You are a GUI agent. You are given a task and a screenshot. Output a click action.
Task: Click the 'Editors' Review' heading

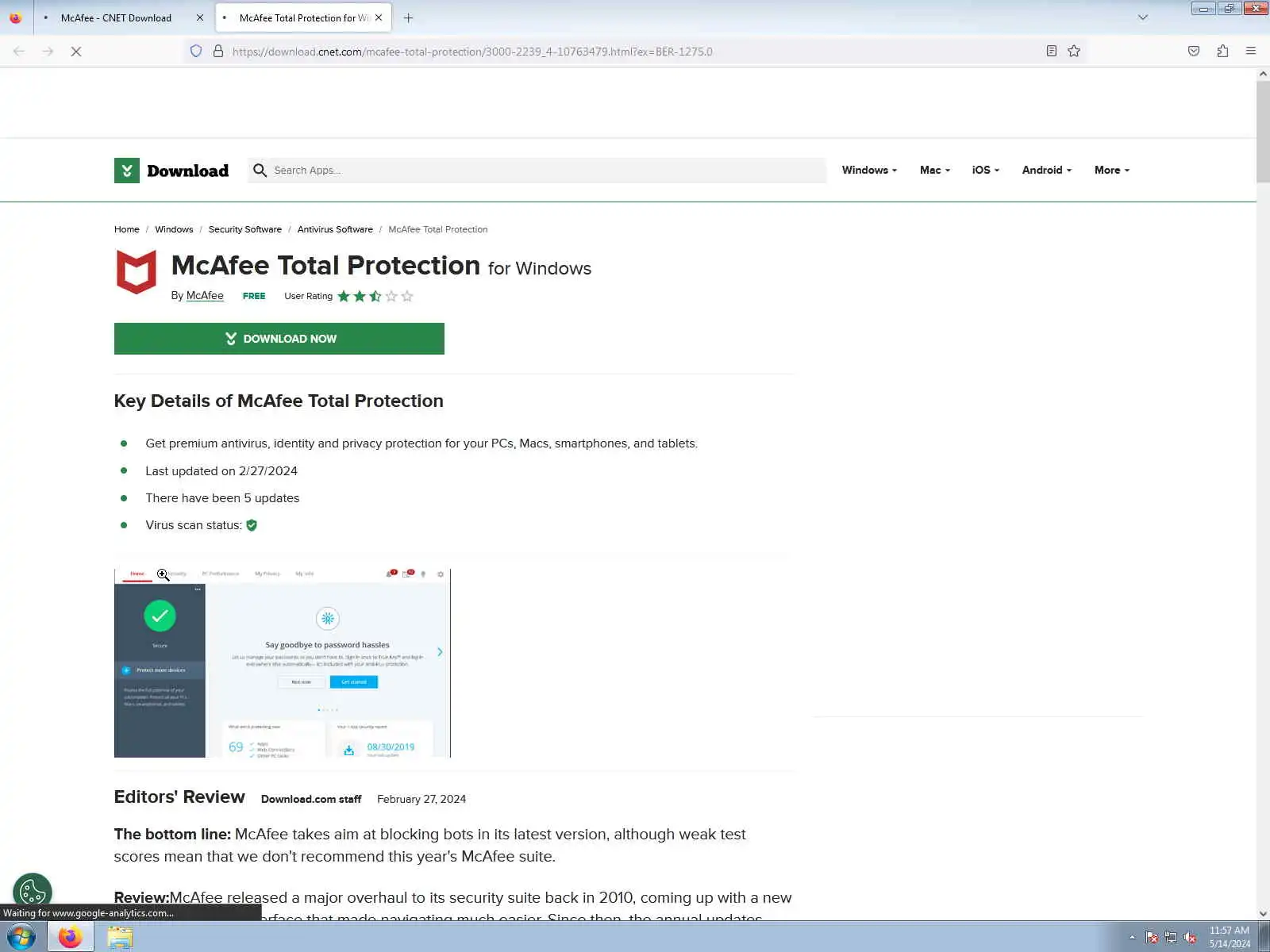point(179,797)
